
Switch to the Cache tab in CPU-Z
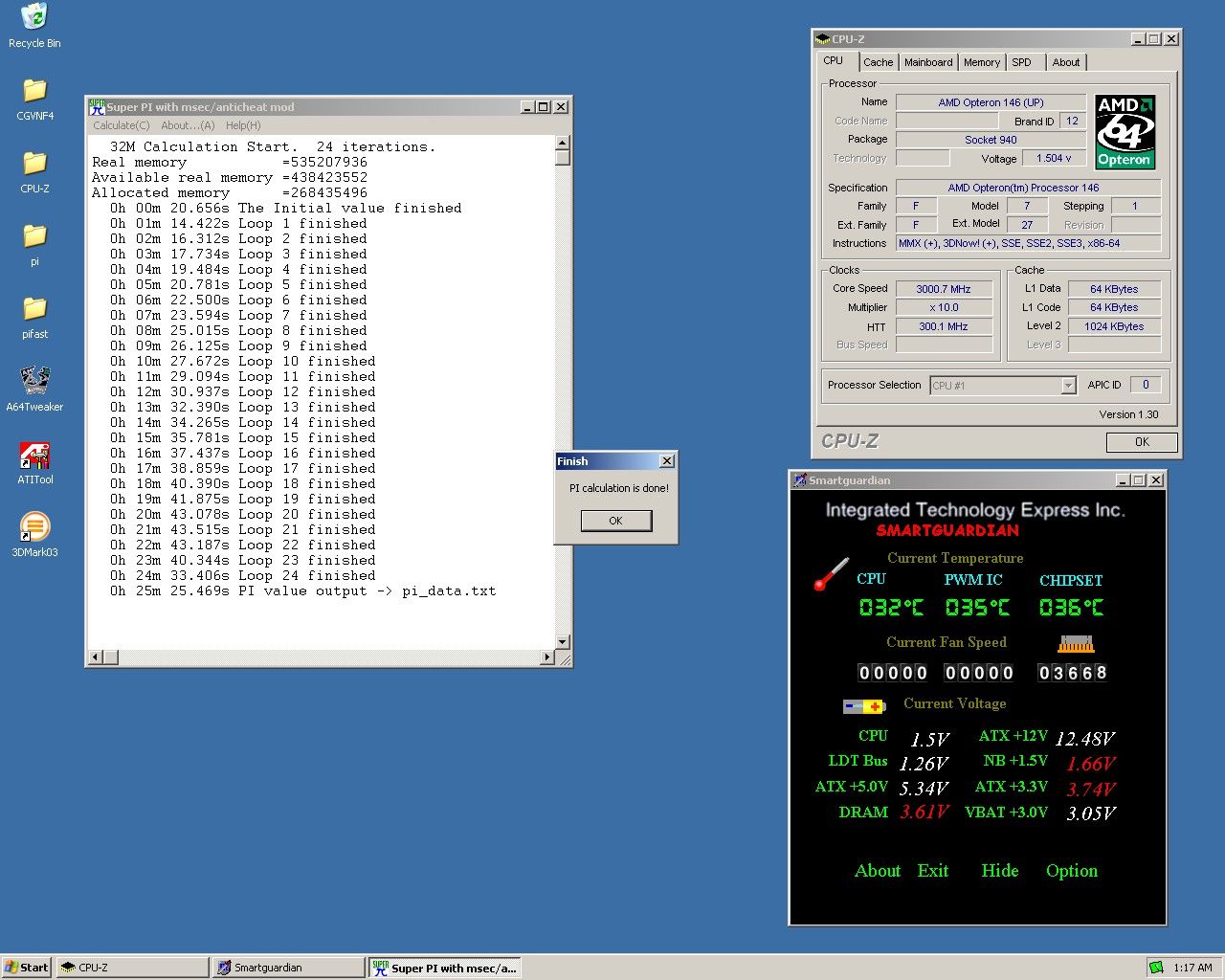[878, 62]
